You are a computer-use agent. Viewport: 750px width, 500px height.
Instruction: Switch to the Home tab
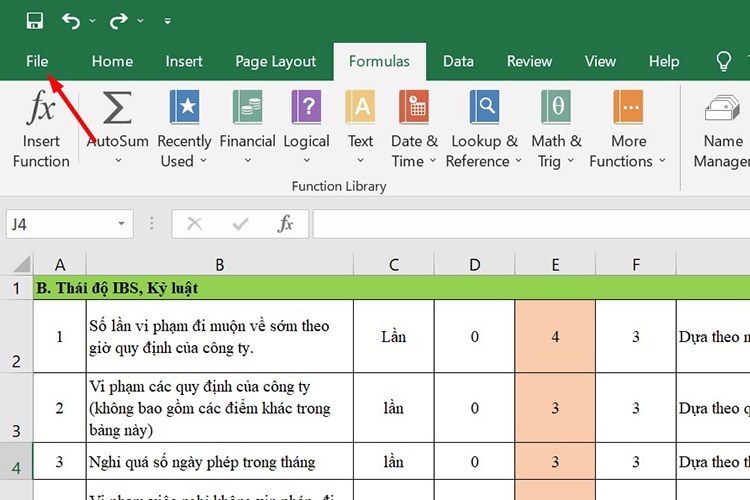click(112, 61)
